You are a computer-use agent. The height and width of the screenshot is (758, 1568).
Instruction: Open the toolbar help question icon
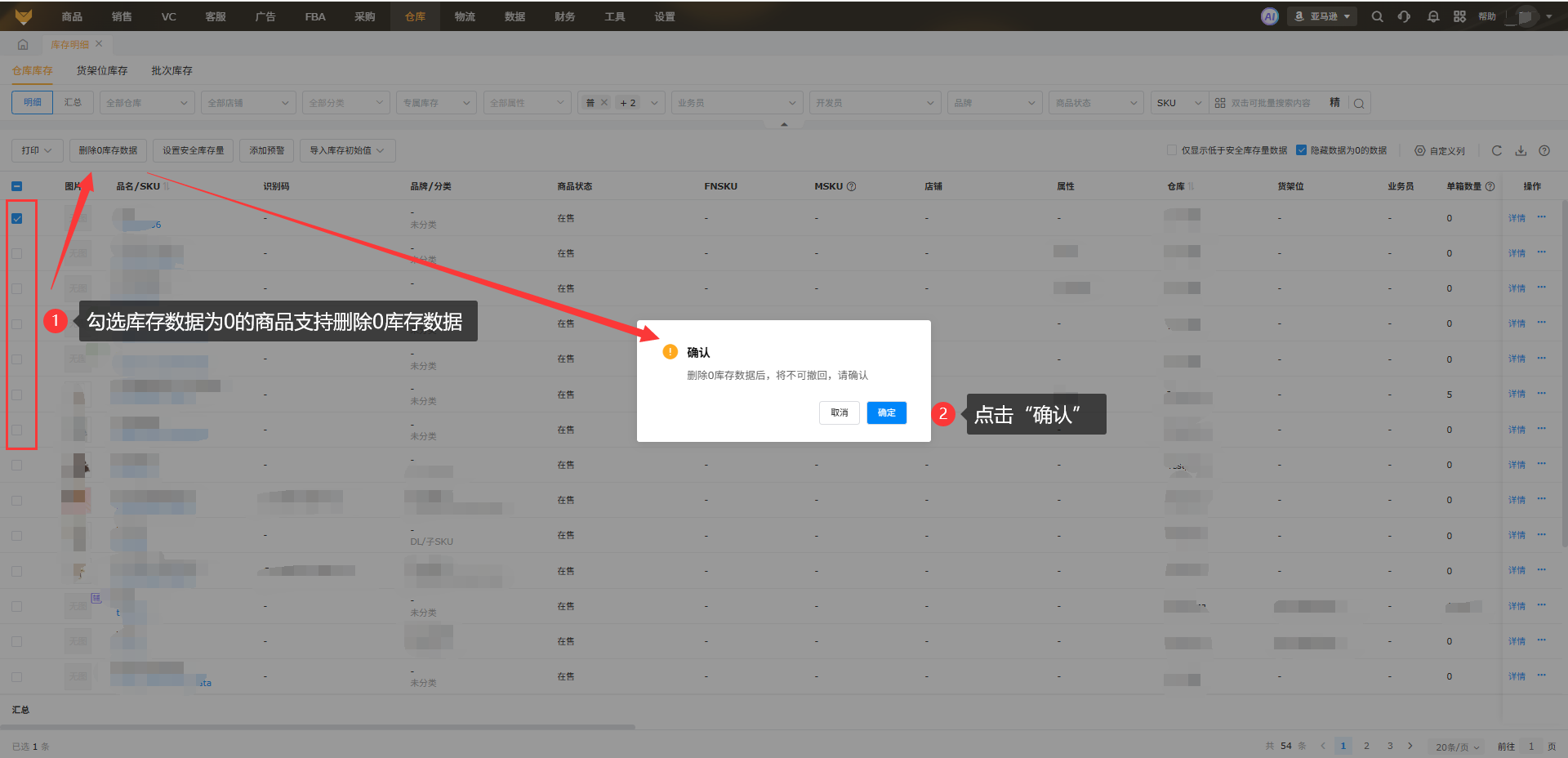1544,150
